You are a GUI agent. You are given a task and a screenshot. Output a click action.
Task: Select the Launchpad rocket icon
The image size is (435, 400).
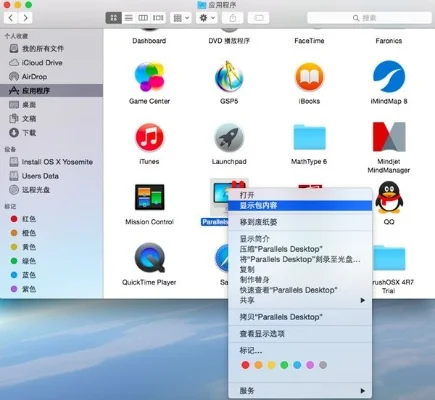[x=229, y=137]
